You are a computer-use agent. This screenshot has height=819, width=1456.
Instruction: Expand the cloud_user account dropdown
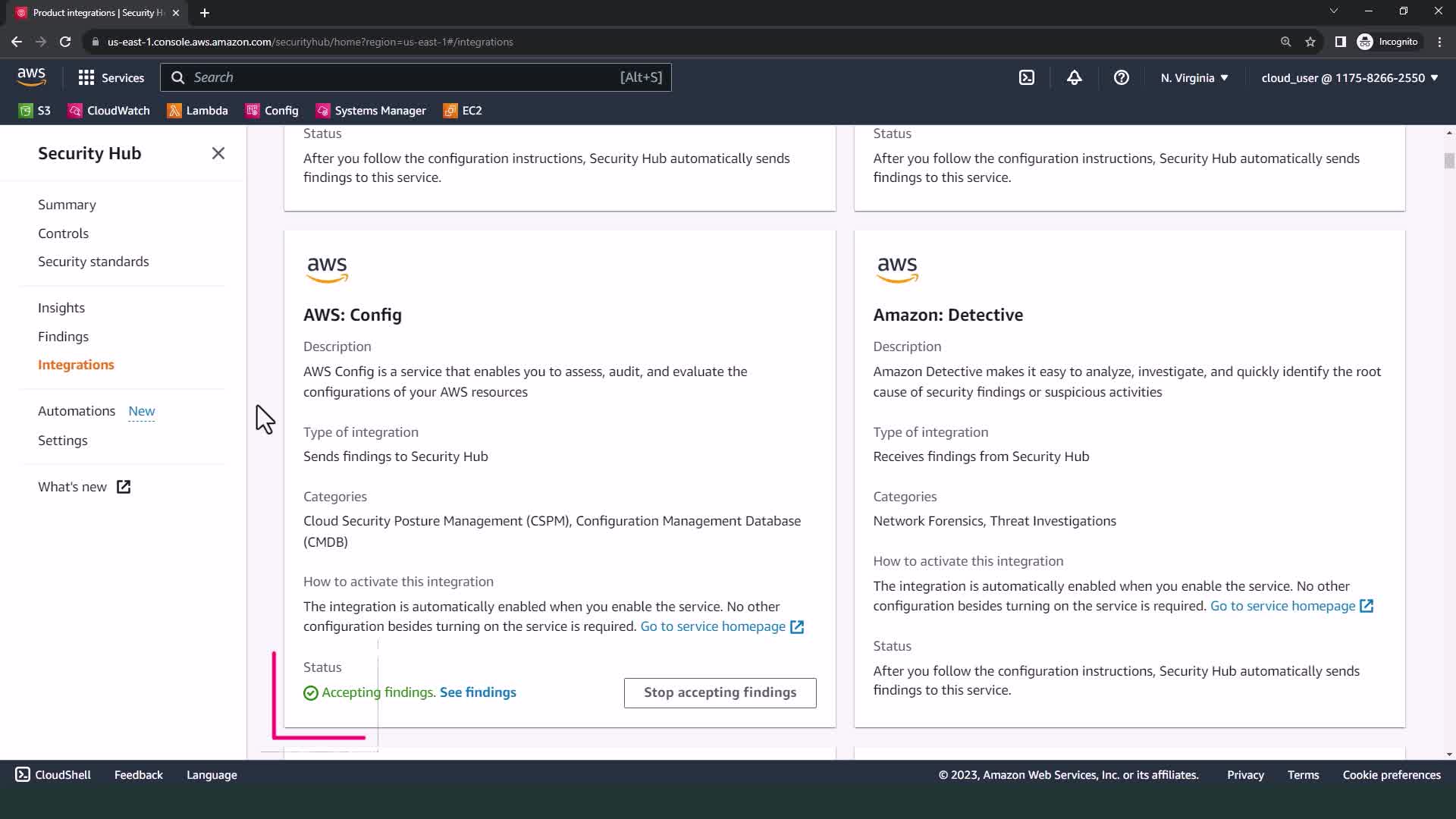click(1349, 77)
